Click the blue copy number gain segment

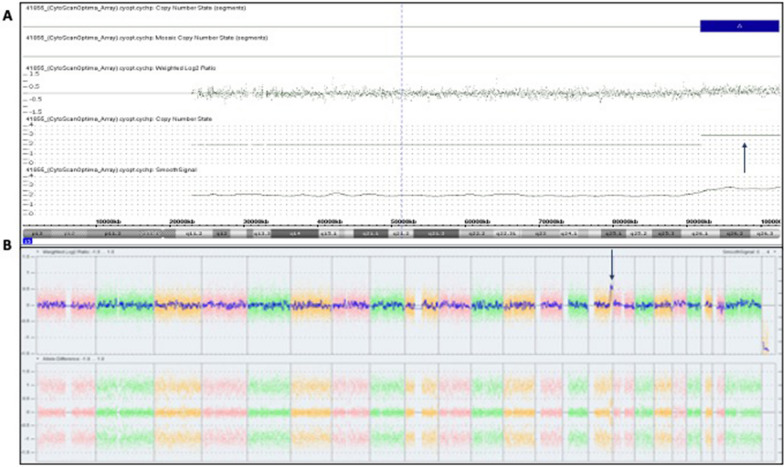(x=738, y=25)
